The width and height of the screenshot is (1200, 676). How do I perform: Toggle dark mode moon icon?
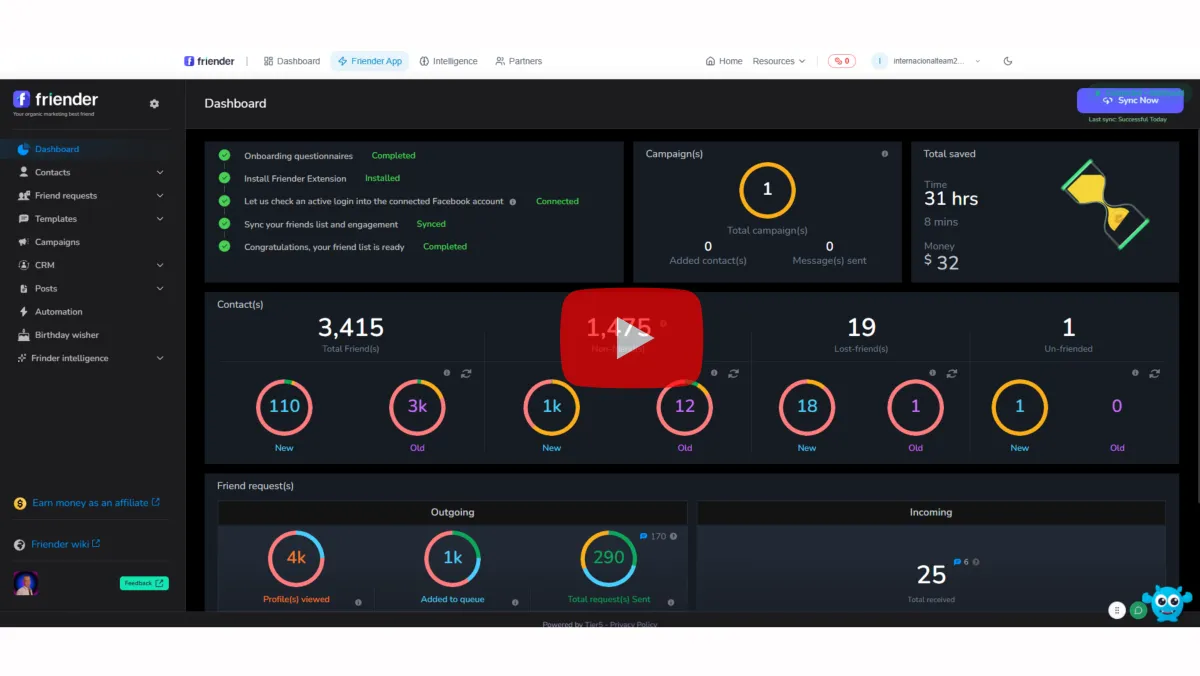(1008, 61)
